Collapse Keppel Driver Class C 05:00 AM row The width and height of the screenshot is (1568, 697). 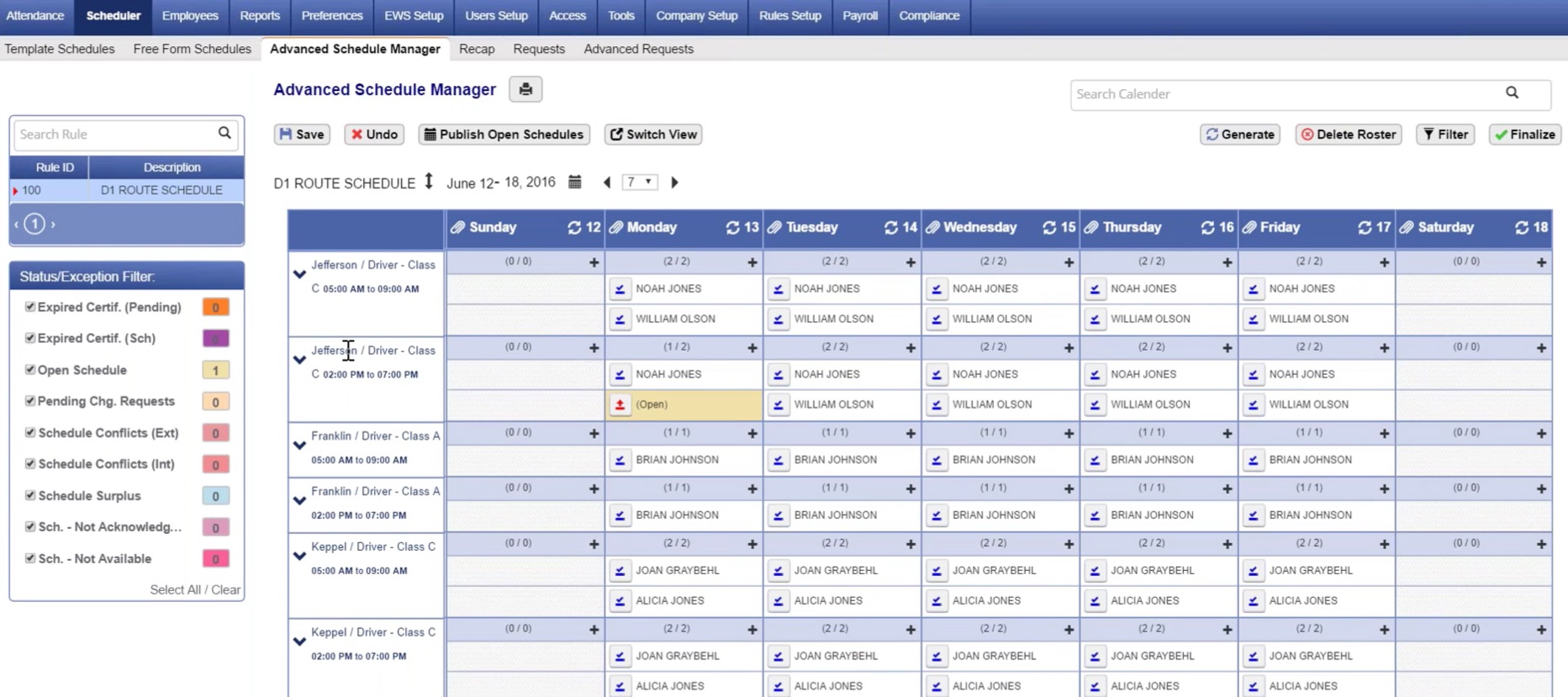point(299,557)
